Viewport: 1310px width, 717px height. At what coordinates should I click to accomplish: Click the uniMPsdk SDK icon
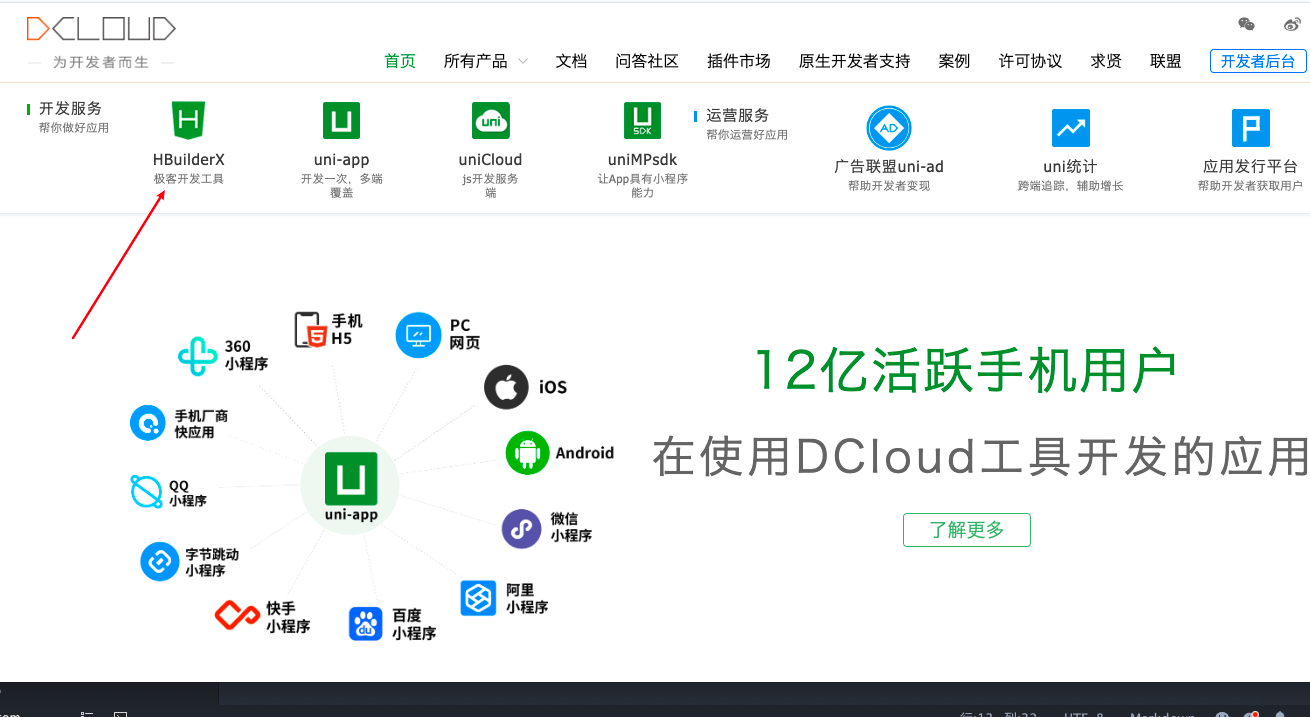tap(642, 120)
